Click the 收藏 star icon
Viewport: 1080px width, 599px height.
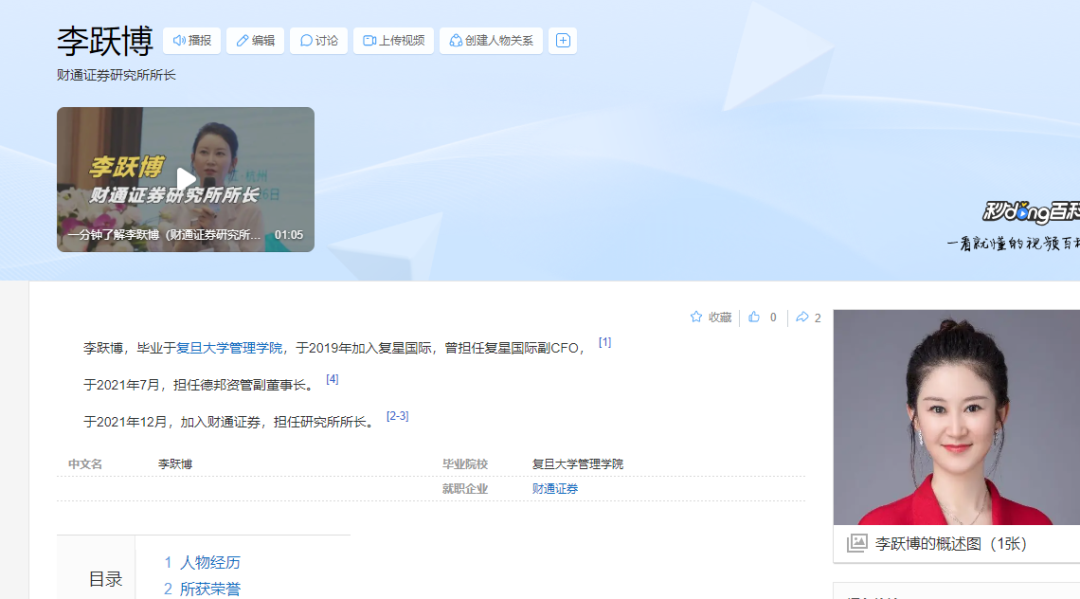[x=696, y=317]
